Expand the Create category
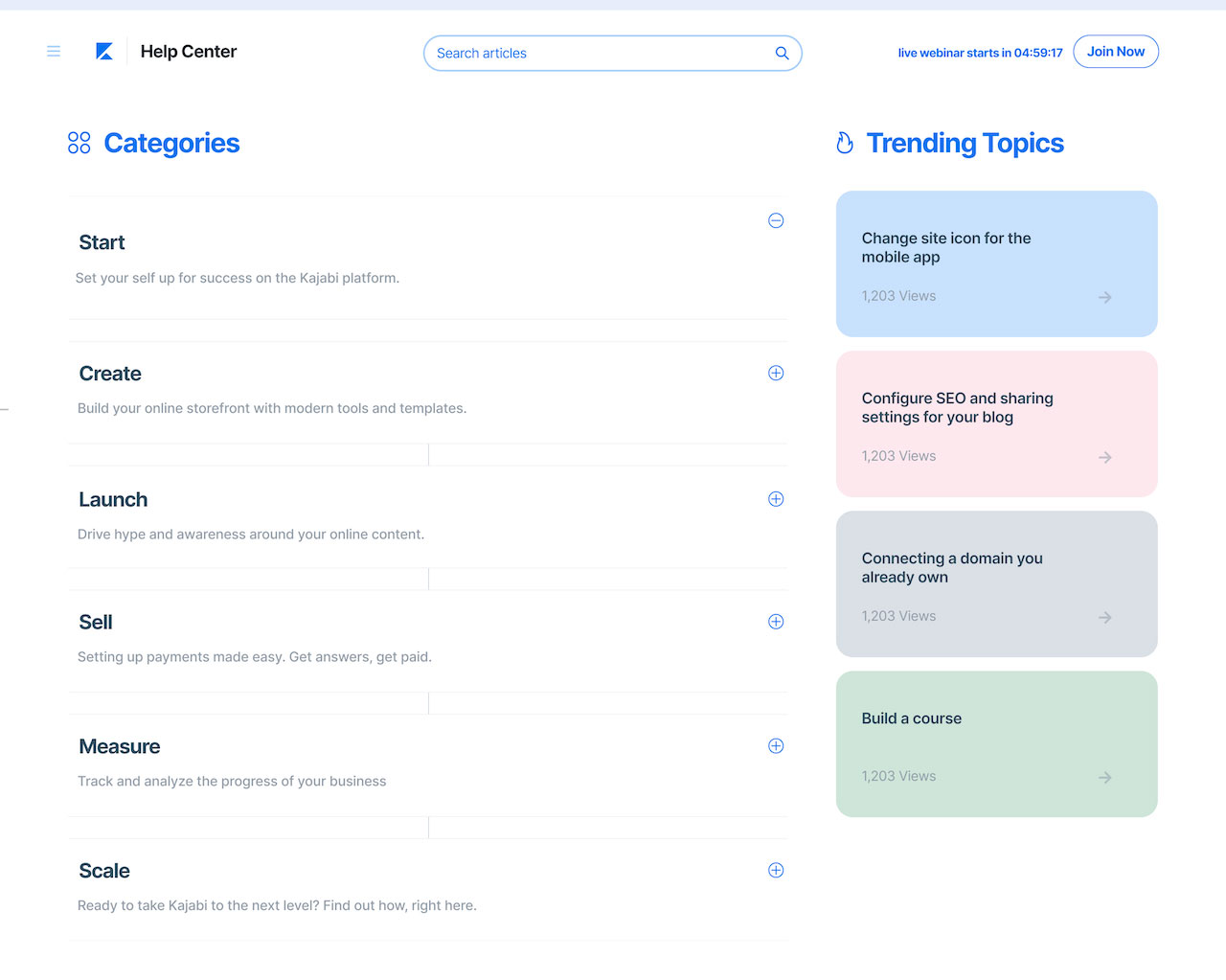Viewport: 1226px width, 980px height. click(776, 373)
